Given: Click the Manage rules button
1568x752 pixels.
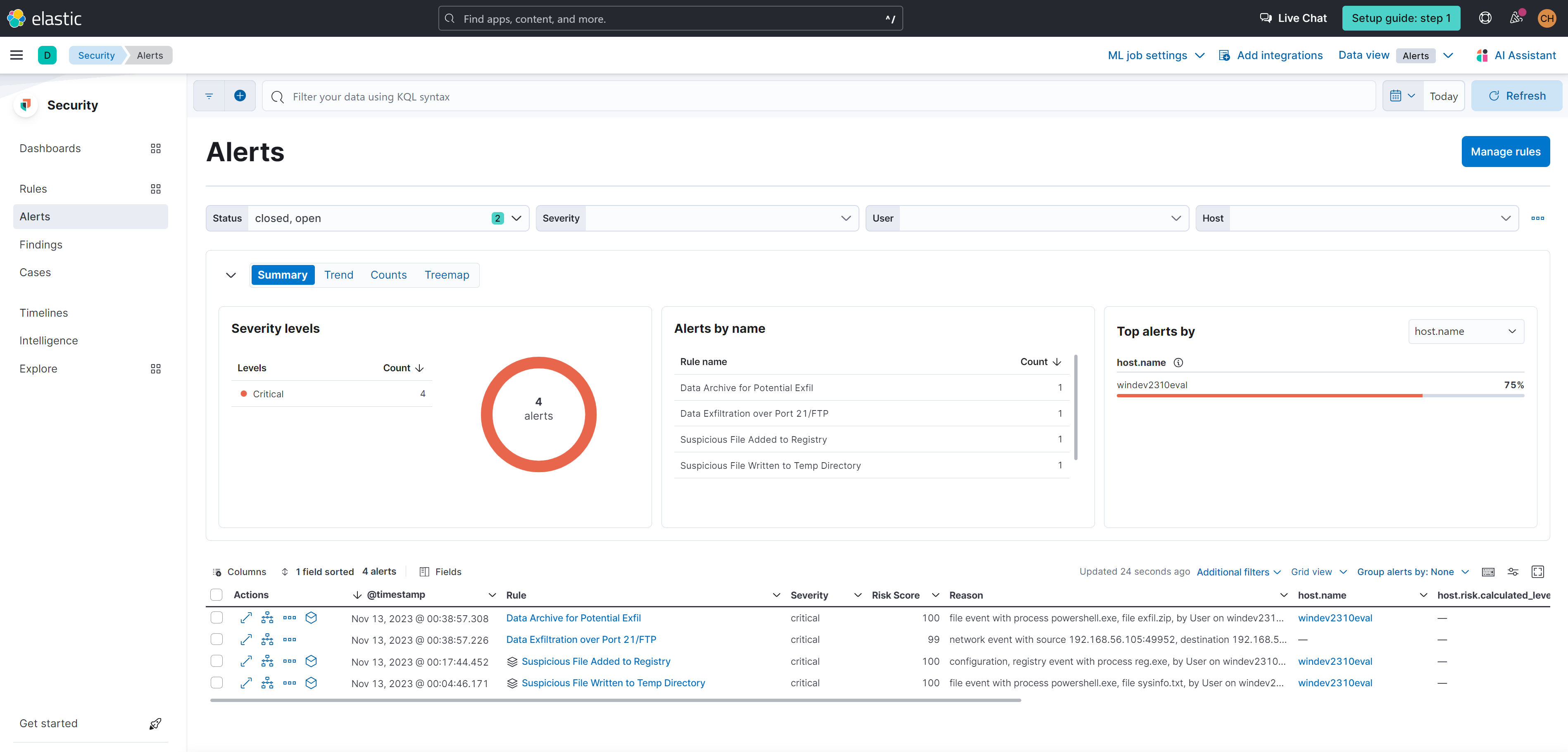Looking at the screenshot, I should [1505, 152].
